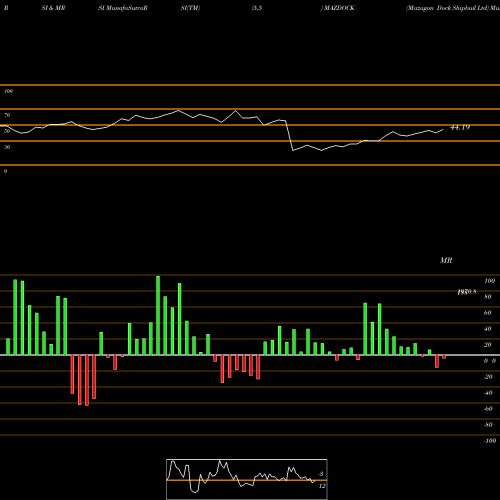The image size is (500, 500).
Task: Click the MR axis label -100
Action: [490, 441]
